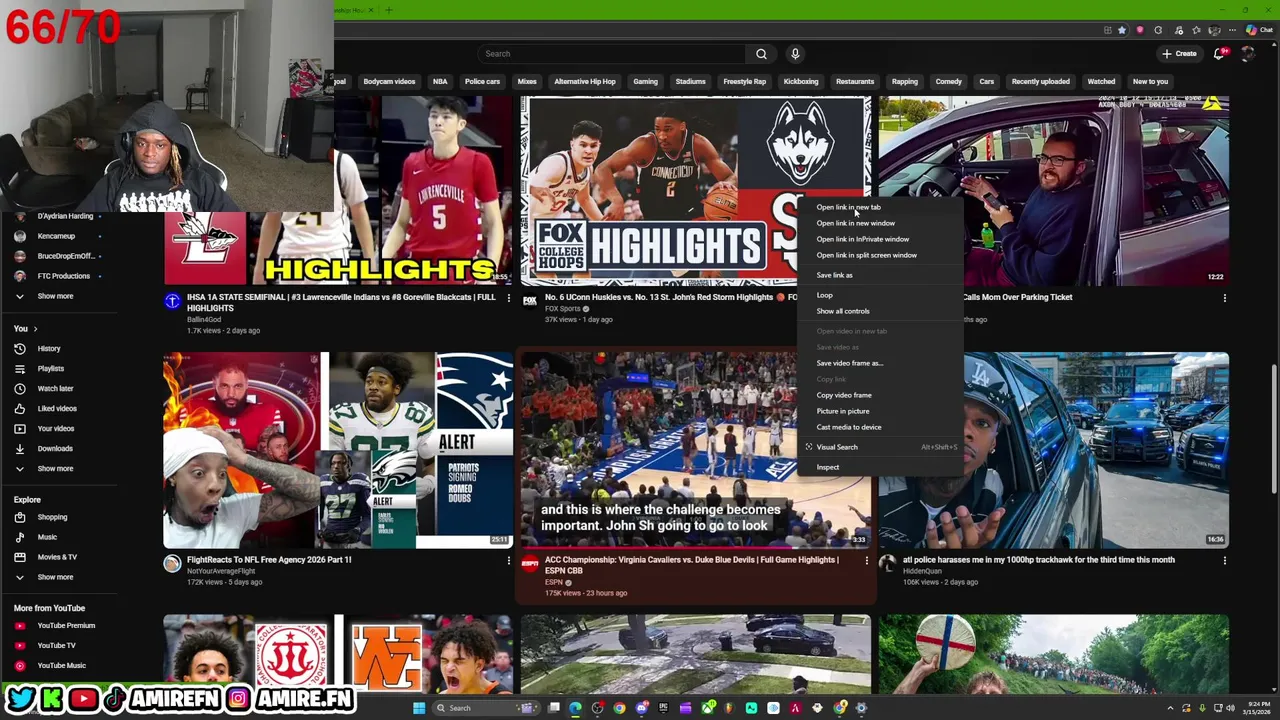Choose Open link in InPrivate window
The image size is (1280, 720).
[862, 239]
